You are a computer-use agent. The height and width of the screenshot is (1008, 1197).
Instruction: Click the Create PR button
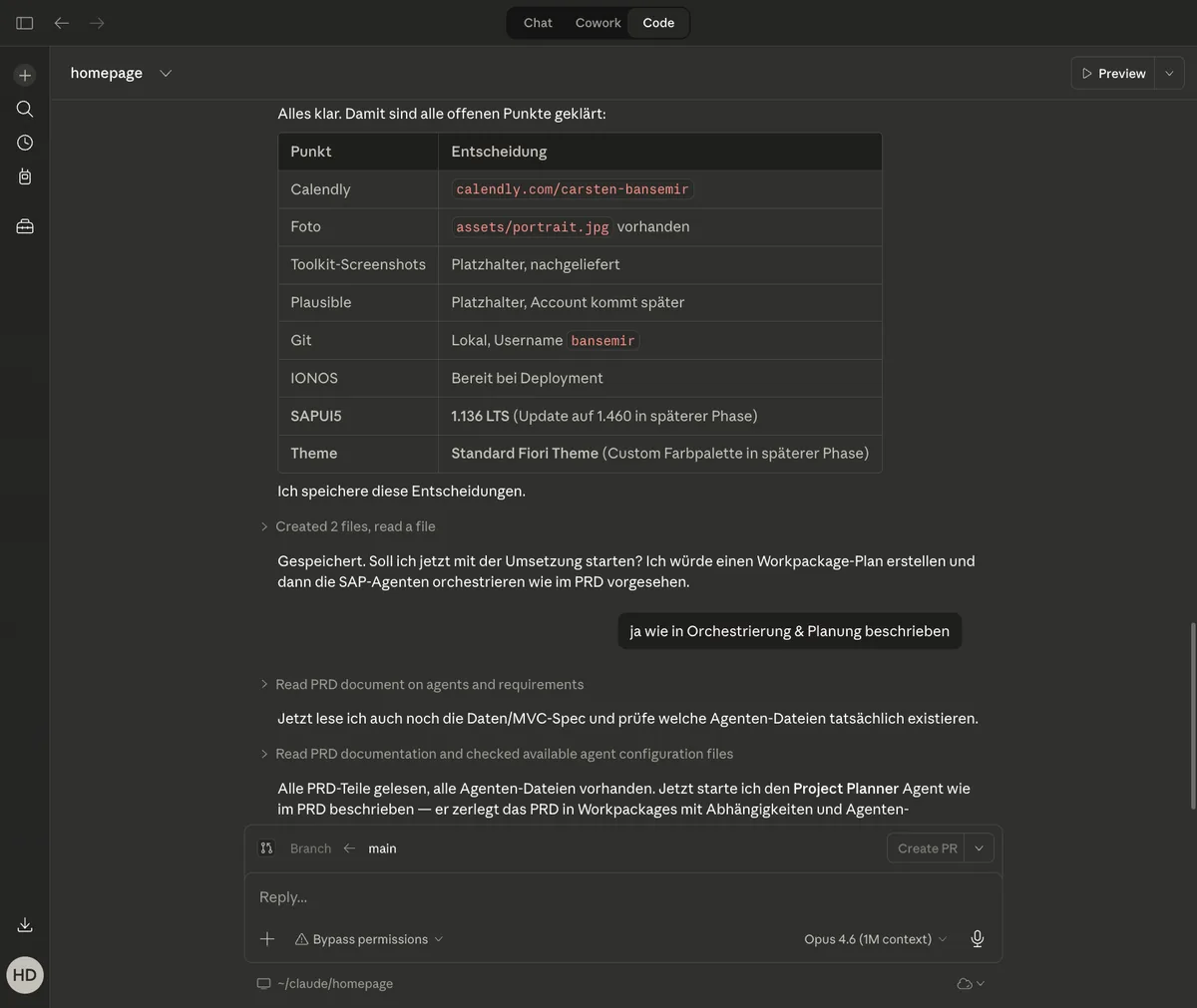[x=927, y=848]
